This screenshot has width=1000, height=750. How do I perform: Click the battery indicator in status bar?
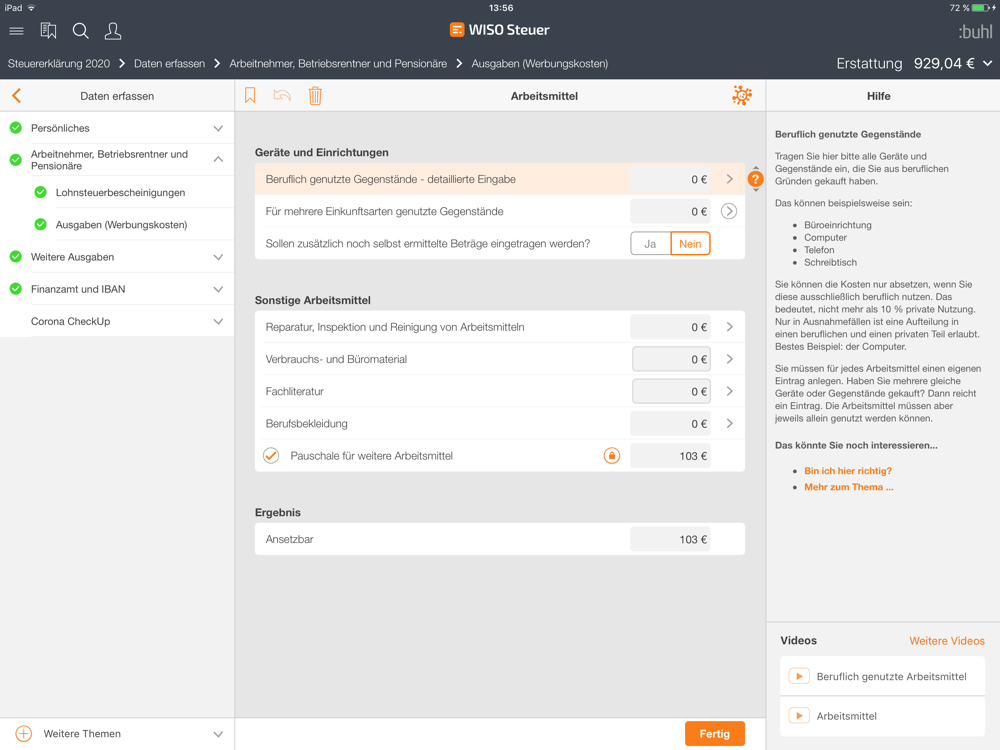[x=983, y=8]
